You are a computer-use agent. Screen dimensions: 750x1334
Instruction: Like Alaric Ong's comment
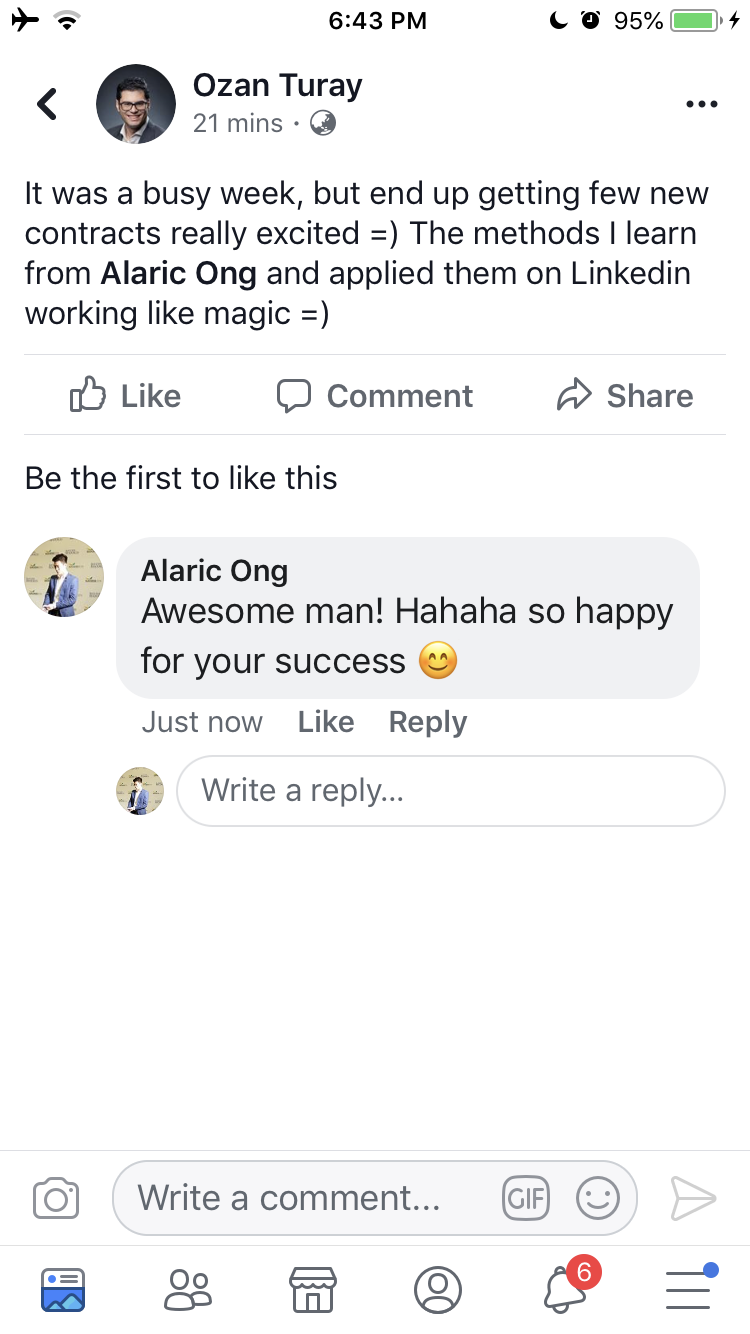326,722
